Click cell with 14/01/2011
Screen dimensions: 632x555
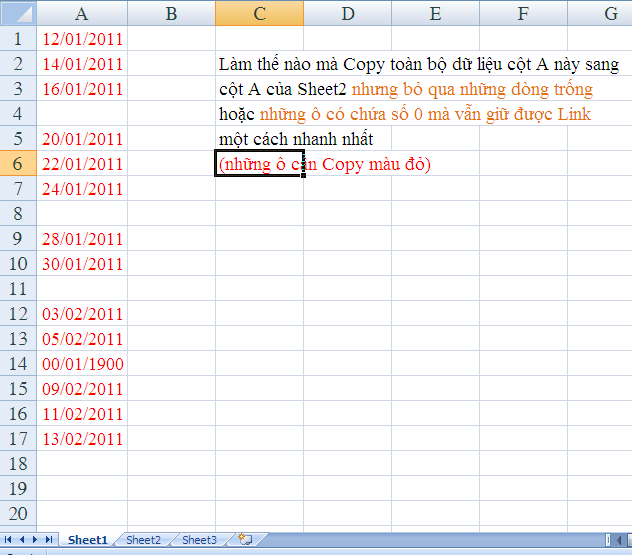[x=82, y=64]
